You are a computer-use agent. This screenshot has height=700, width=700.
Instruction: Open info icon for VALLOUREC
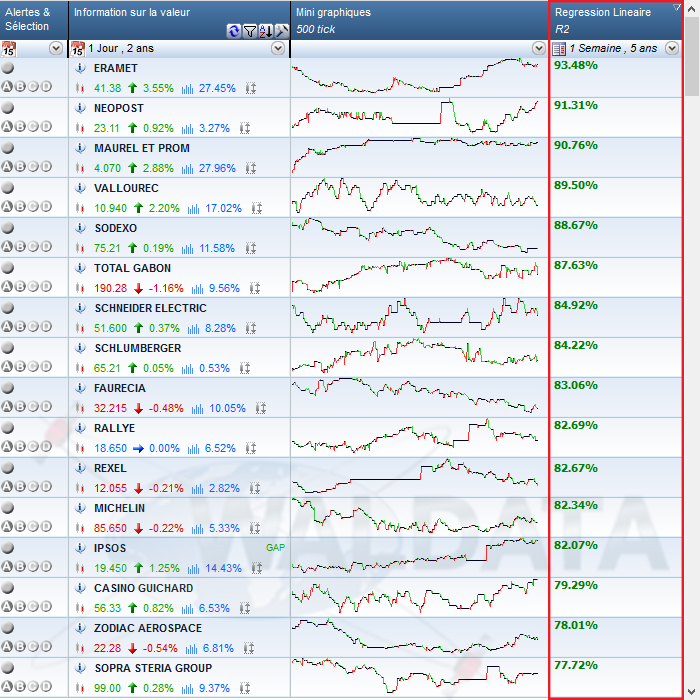click(x=80, y=188)
